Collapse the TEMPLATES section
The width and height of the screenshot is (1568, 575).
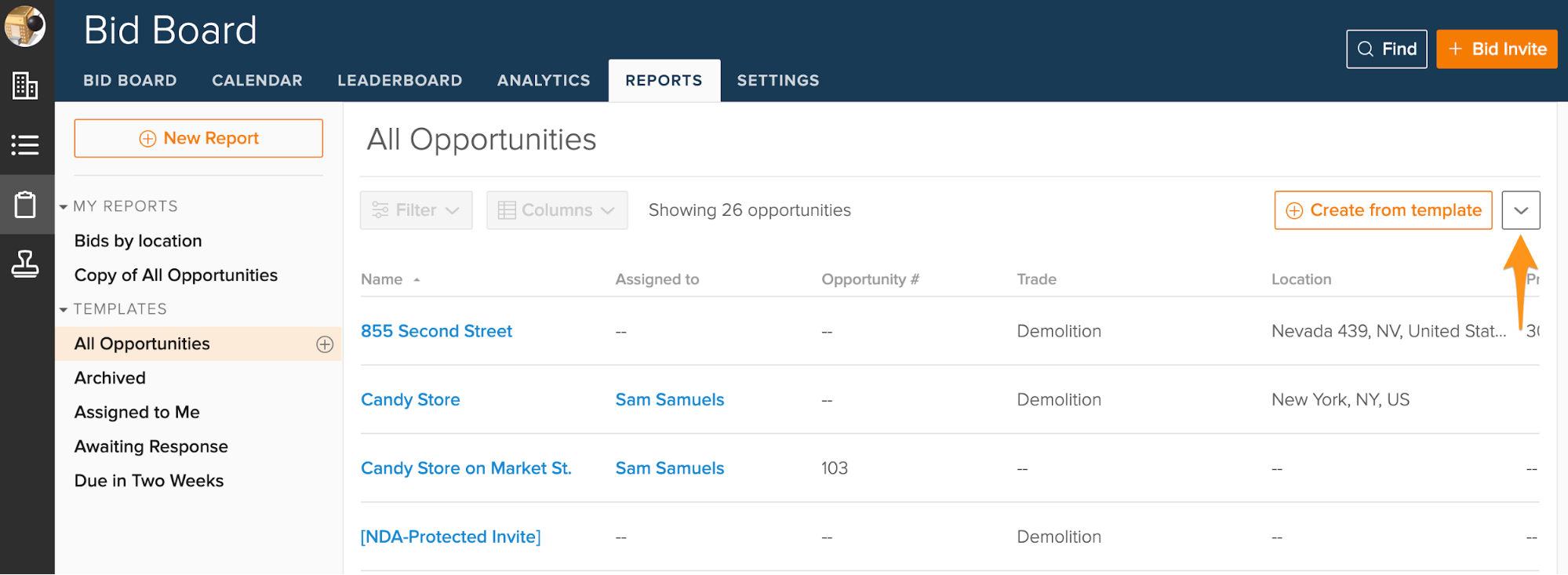click(64, 310)
